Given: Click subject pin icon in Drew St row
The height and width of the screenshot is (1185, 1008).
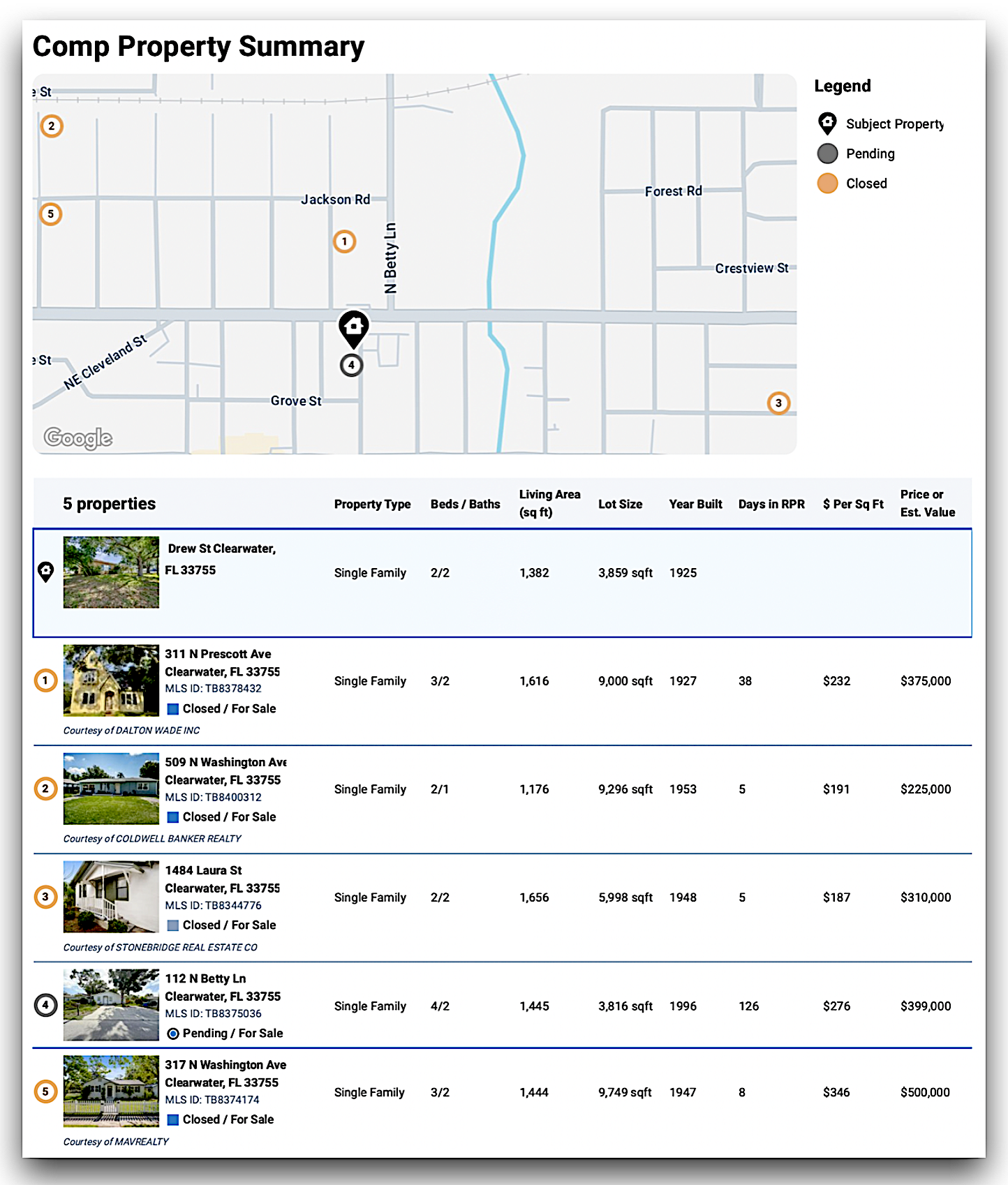Looking at the screenshot, I should 45,572.
